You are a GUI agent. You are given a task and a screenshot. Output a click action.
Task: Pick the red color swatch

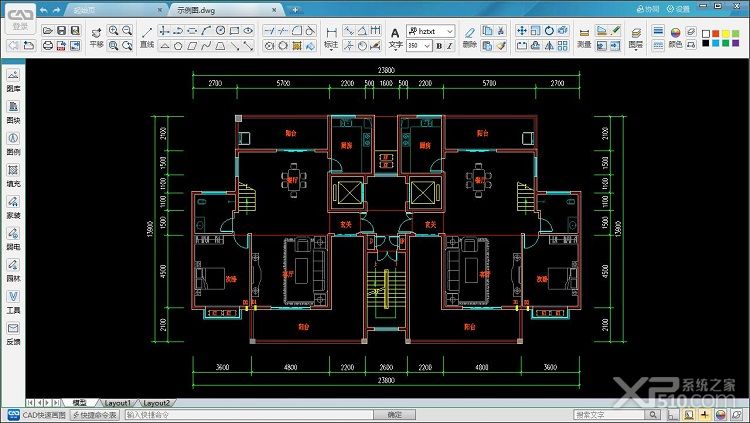pyautogui.click(x=716, y=33)
